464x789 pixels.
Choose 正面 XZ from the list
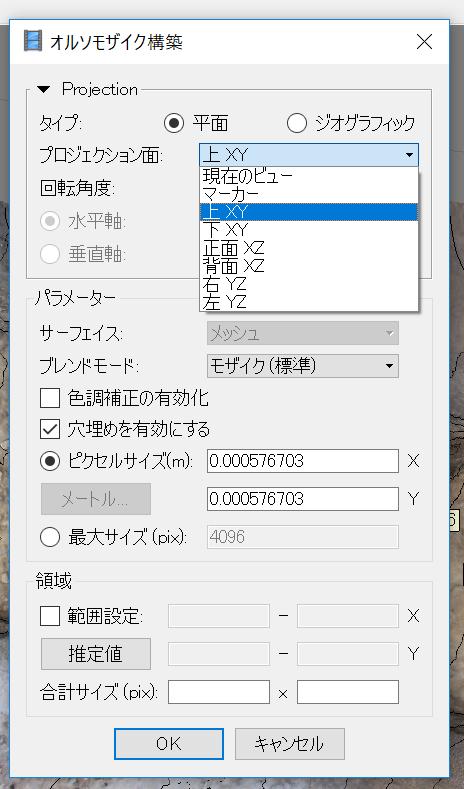pos(309,248)
